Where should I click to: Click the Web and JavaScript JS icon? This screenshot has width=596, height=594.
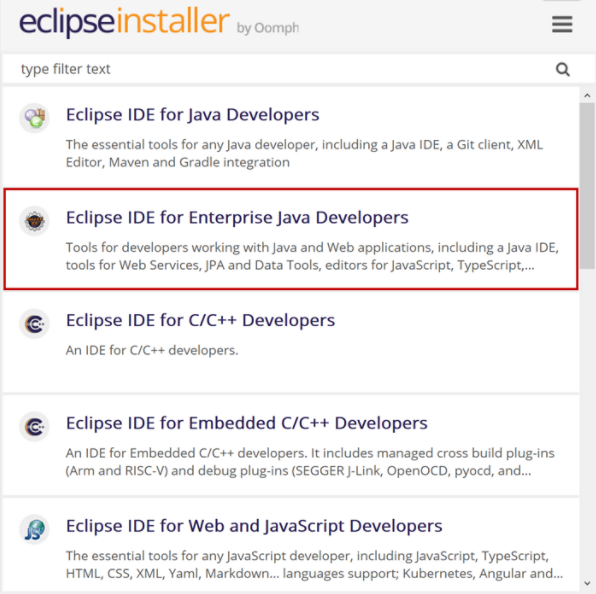(35, 529)
